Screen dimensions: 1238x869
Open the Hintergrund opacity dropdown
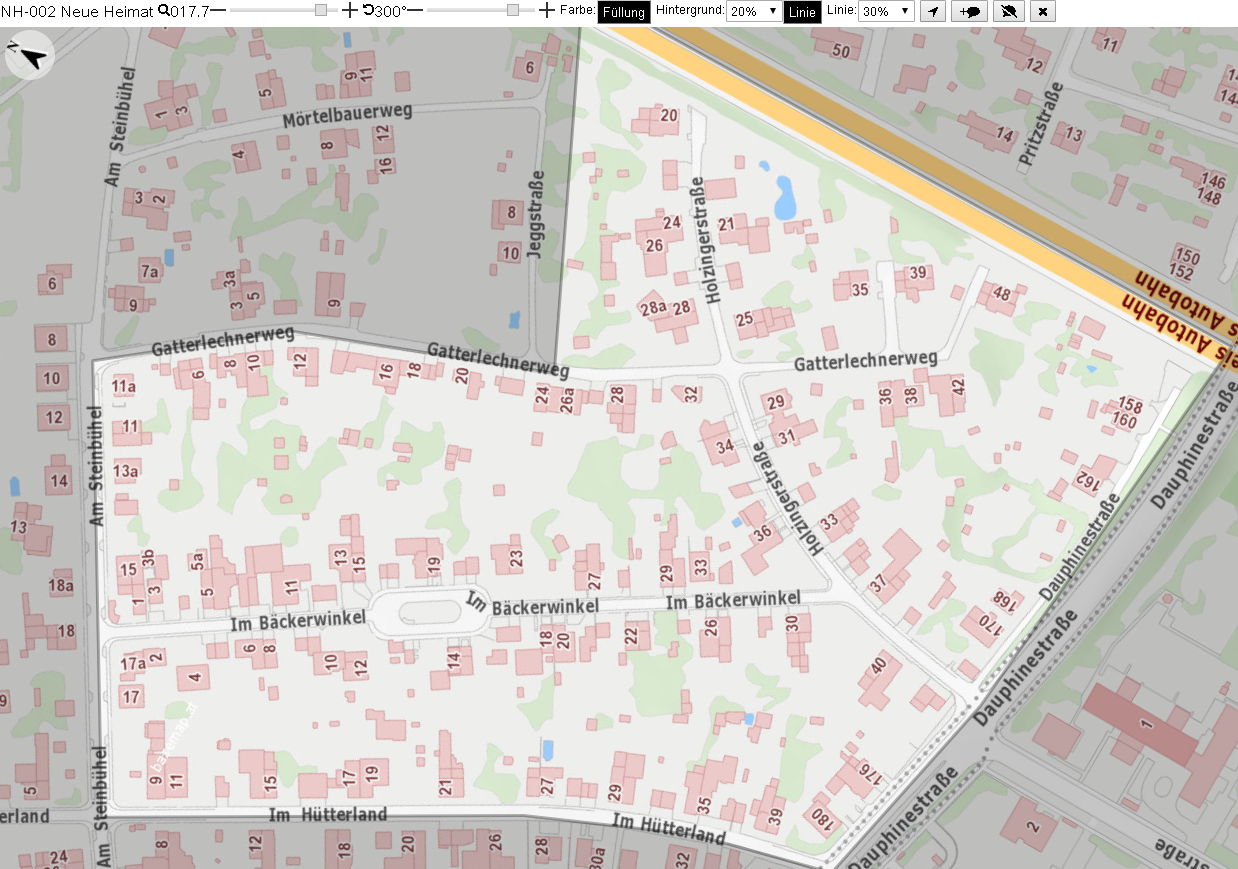pos(754,11)
